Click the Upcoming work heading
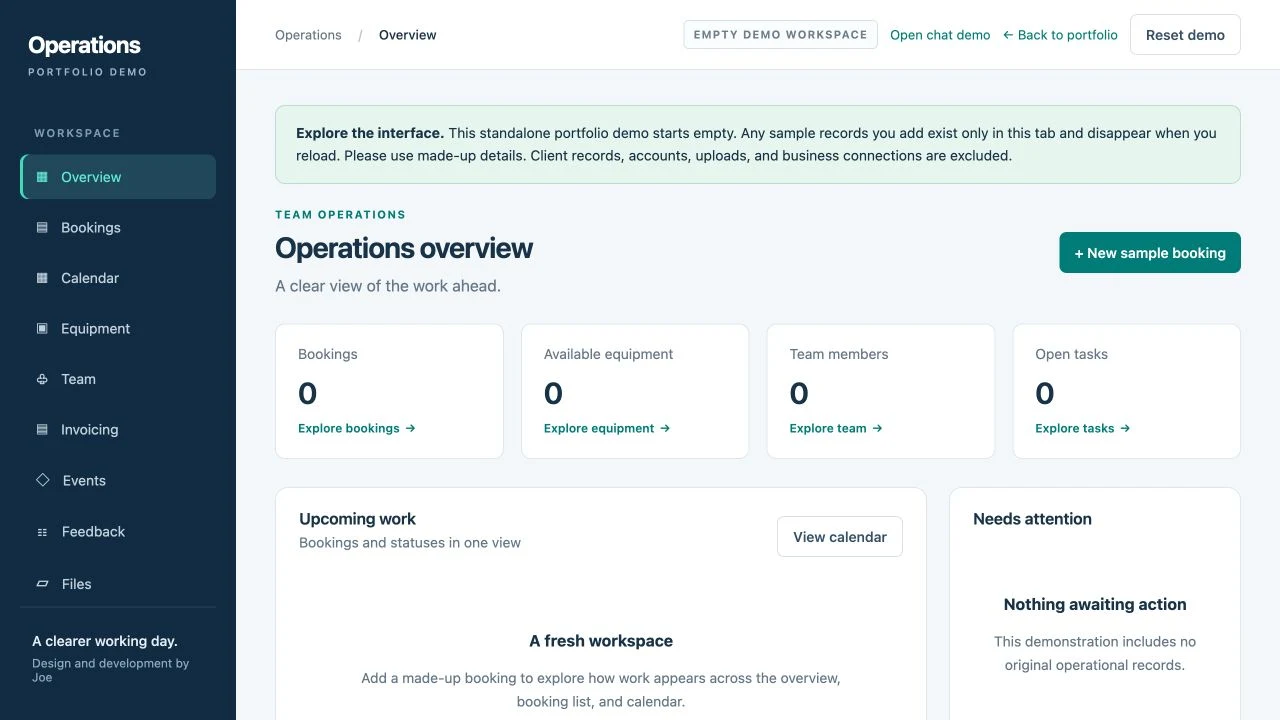This screenshot has width=1280, height=720. pos(357,519)
